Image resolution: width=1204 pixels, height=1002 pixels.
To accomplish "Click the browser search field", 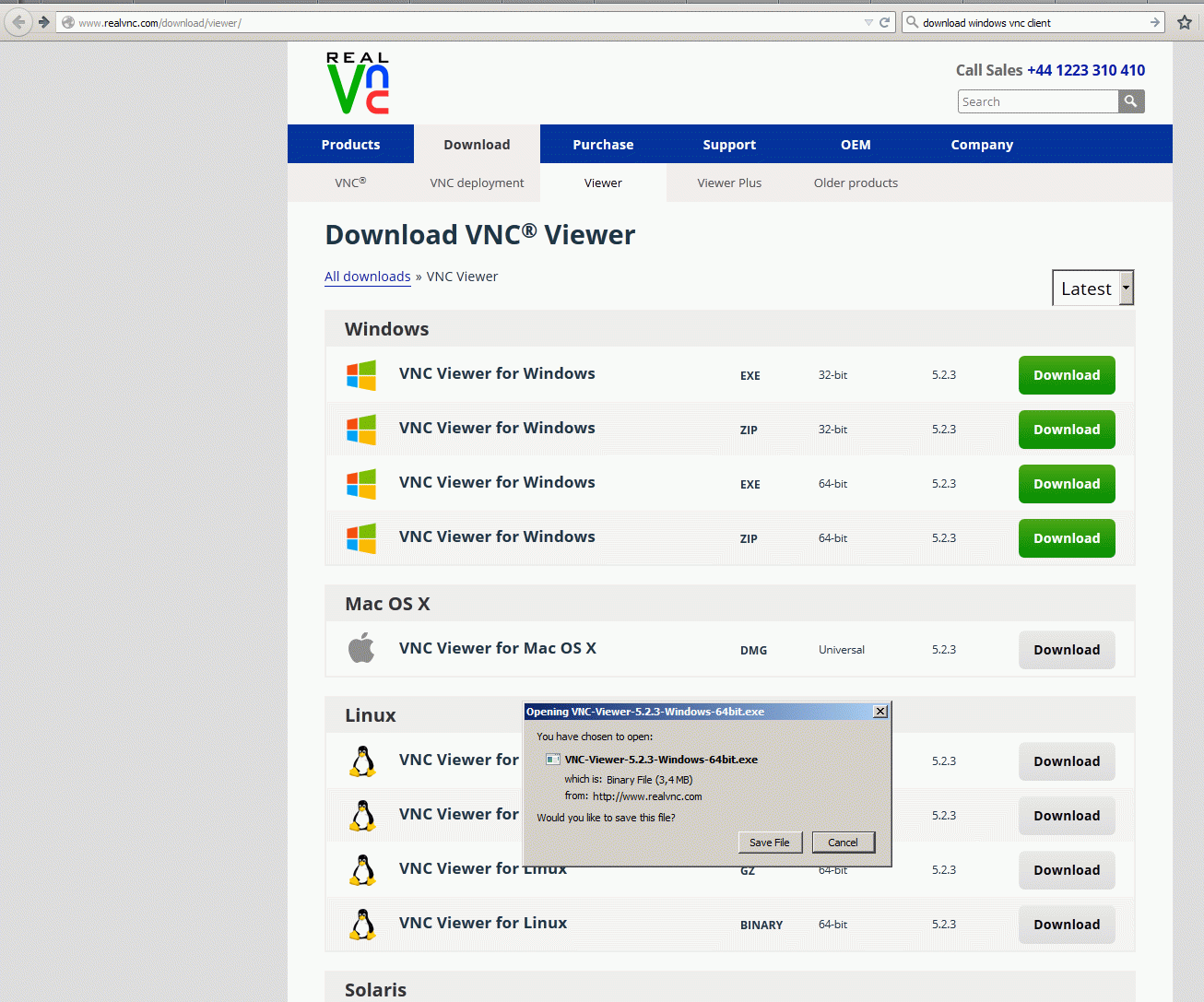I will [1033, 22].
